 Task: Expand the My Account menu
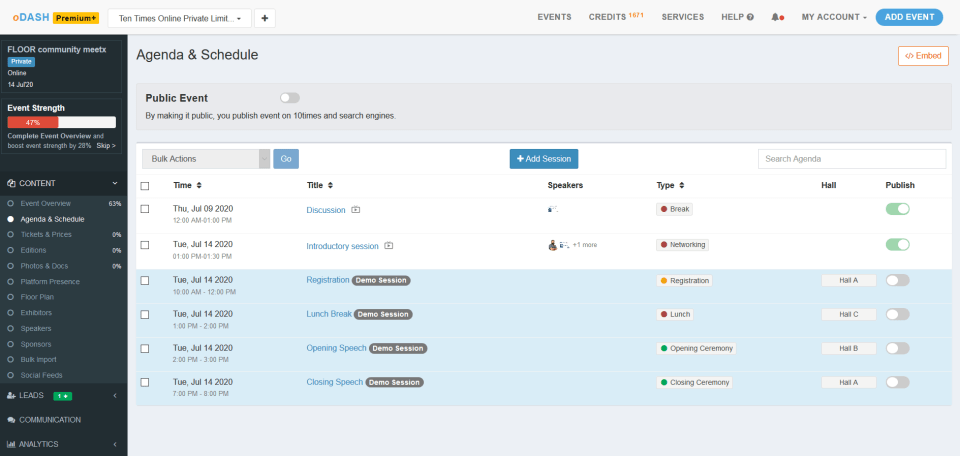(834, 17)
